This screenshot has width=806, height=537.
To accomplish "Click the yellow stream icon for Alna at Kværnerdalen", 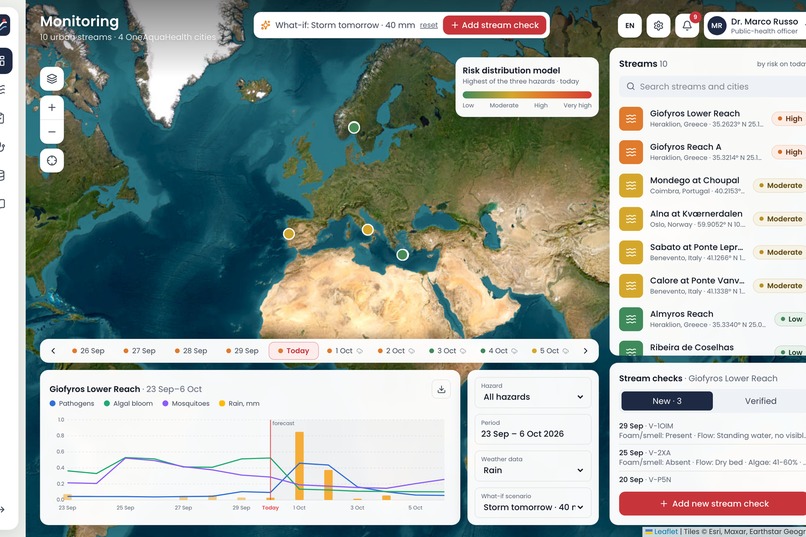I will pyautogui.click(x=631, y=219).
